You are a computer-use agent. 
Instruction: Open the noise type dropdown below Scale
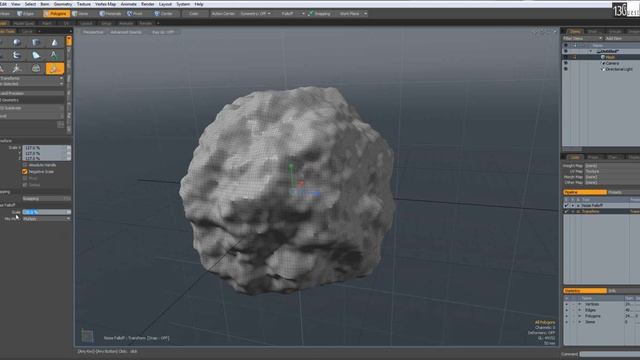[x=46, y=219]
